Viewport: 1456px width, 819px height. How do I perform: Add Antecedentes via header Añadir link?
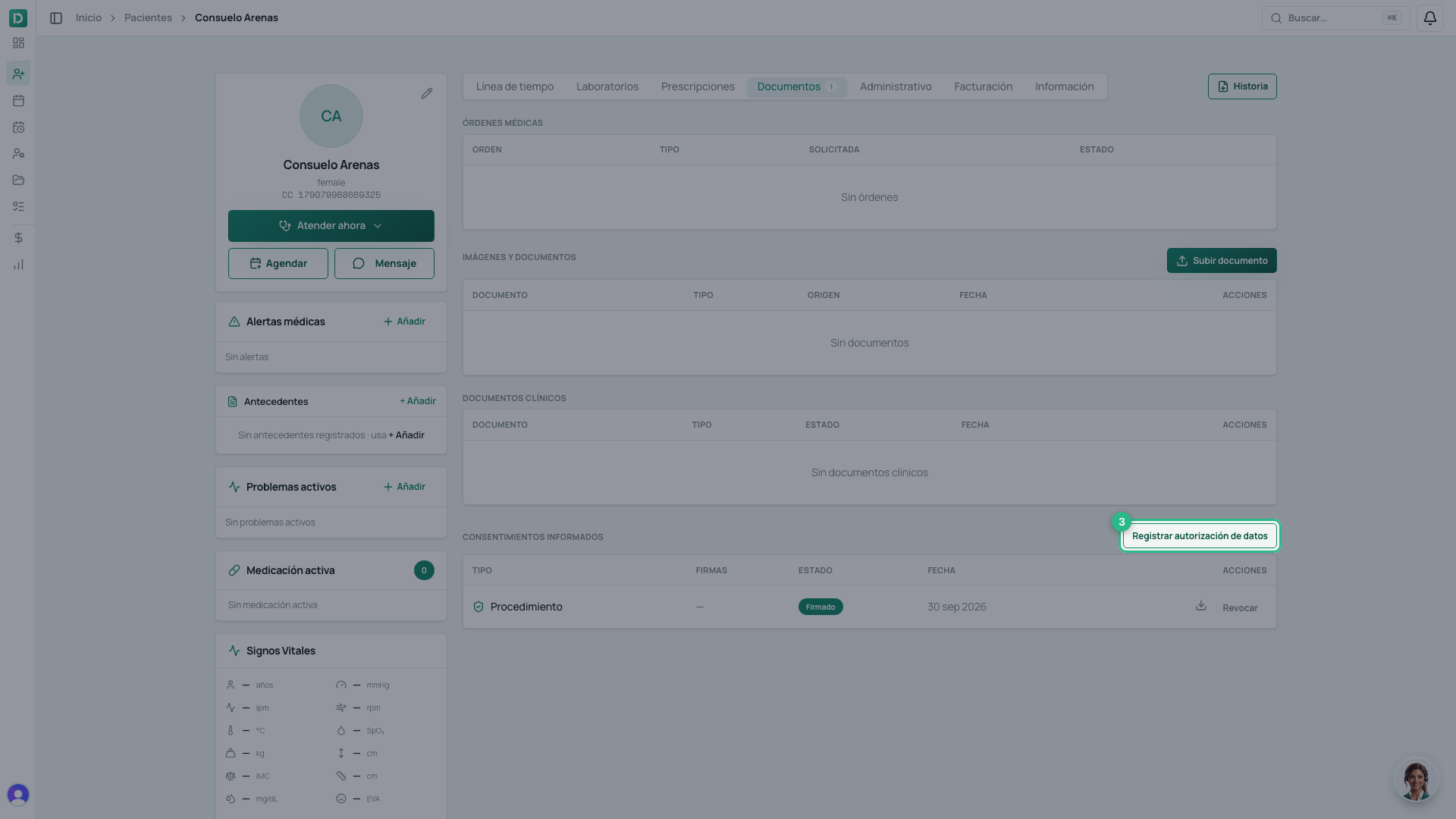coord(418,401)
